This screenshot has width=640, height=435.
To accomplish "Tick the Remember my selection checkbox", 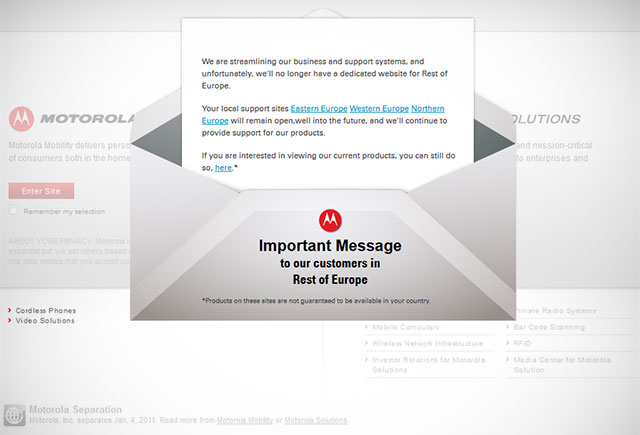I will point(14,211).
